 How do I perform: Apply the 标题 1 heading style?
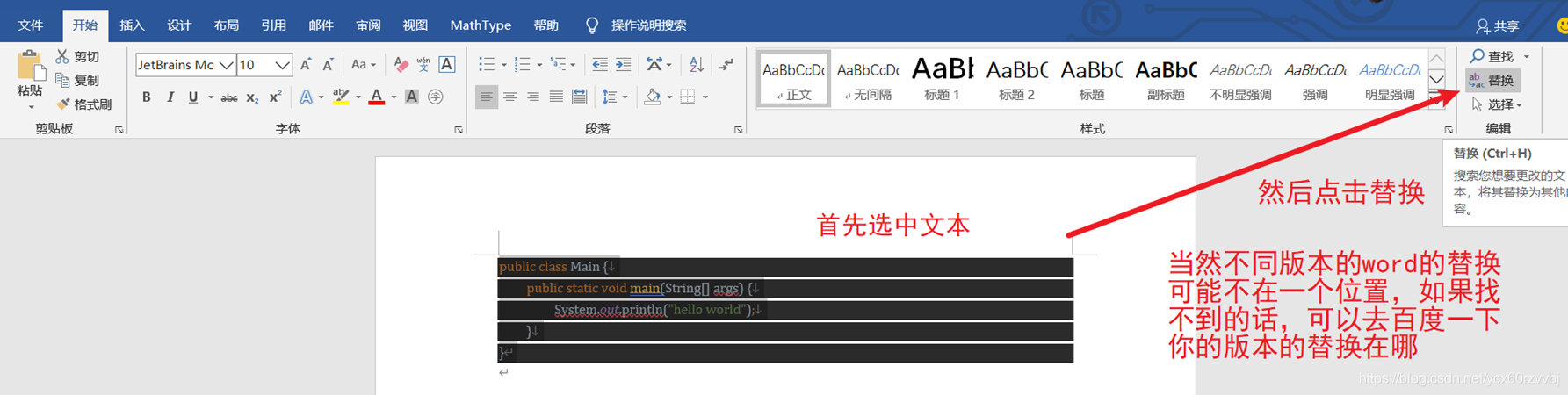943,79
